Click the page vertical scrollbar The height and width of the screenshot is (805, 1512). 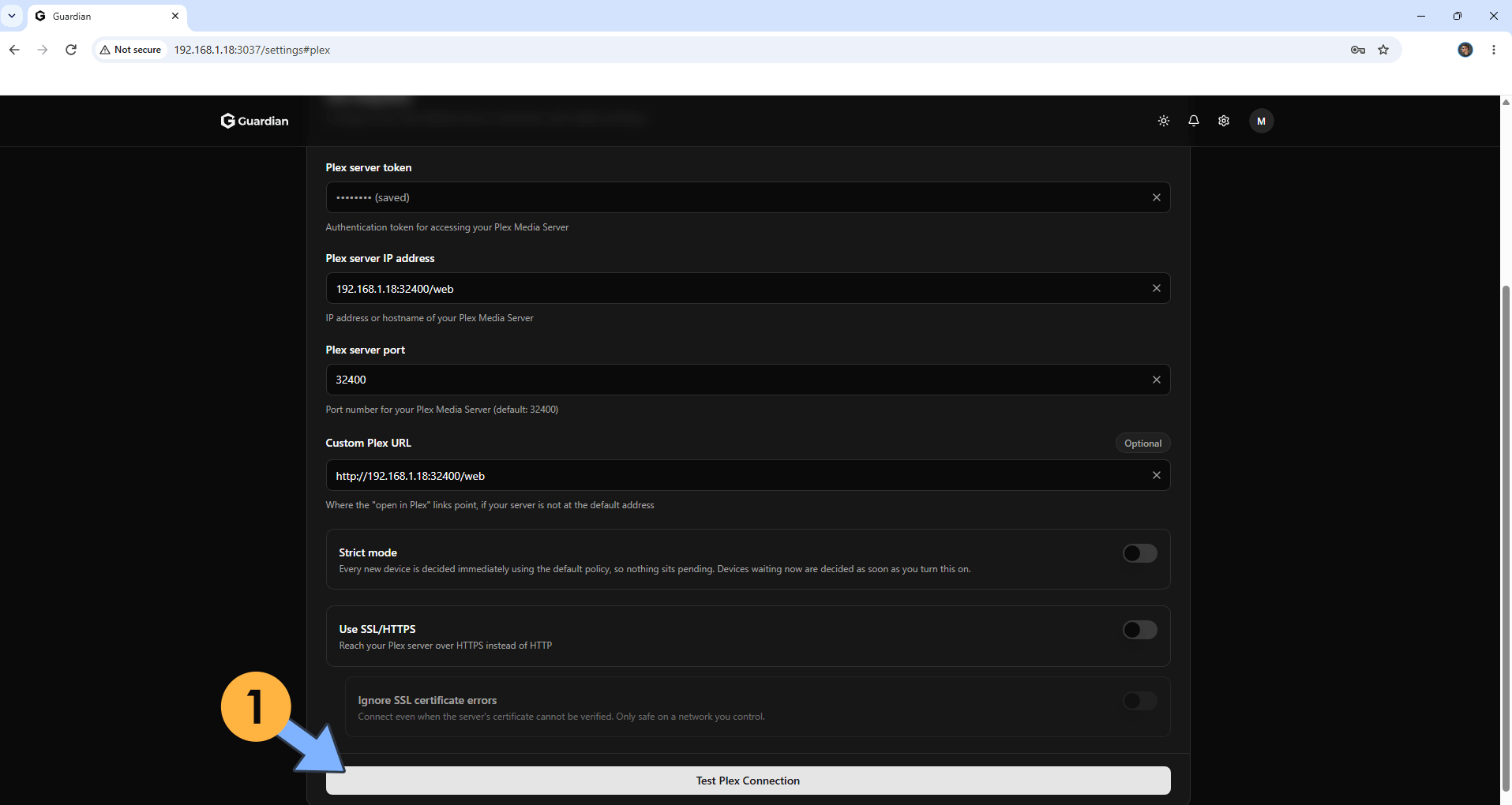pos(1506,537)
